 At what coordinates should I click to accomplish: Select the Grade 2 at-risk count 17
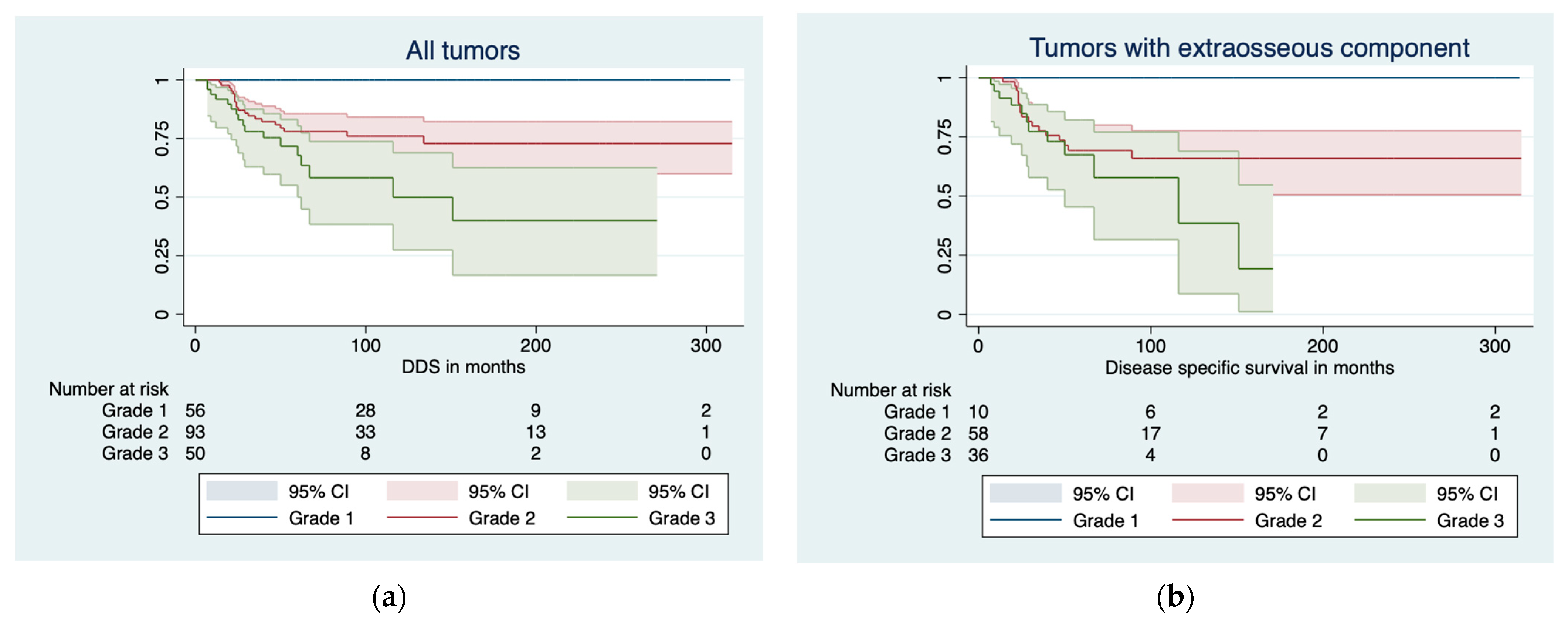click(1150, 434)
